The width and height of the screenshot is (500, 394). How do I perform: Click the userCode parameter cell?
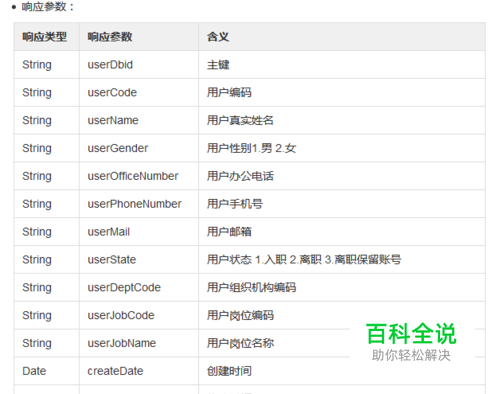click(139, 93)
